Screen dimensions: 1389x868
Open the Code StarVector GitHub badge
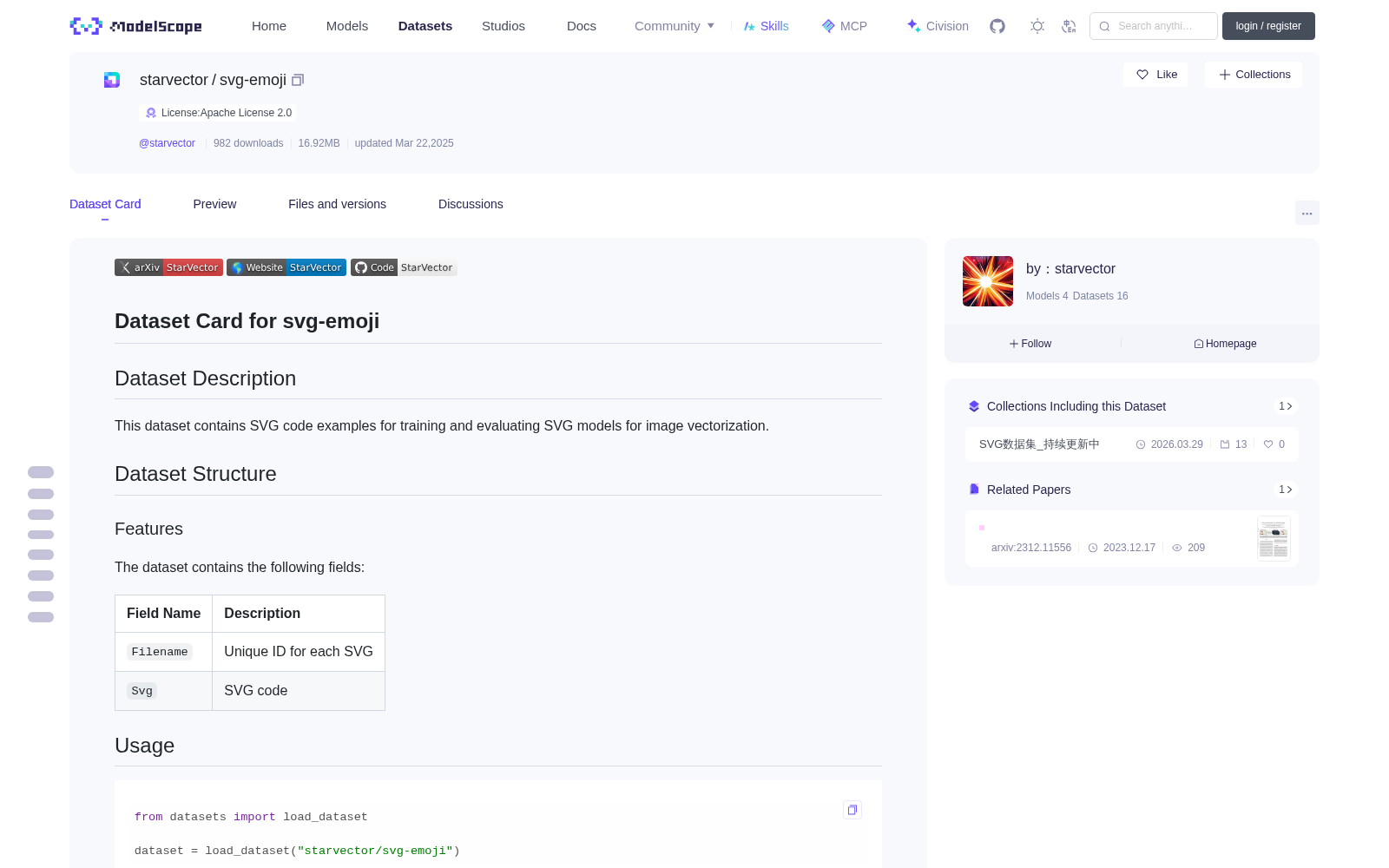click(404, 267)
